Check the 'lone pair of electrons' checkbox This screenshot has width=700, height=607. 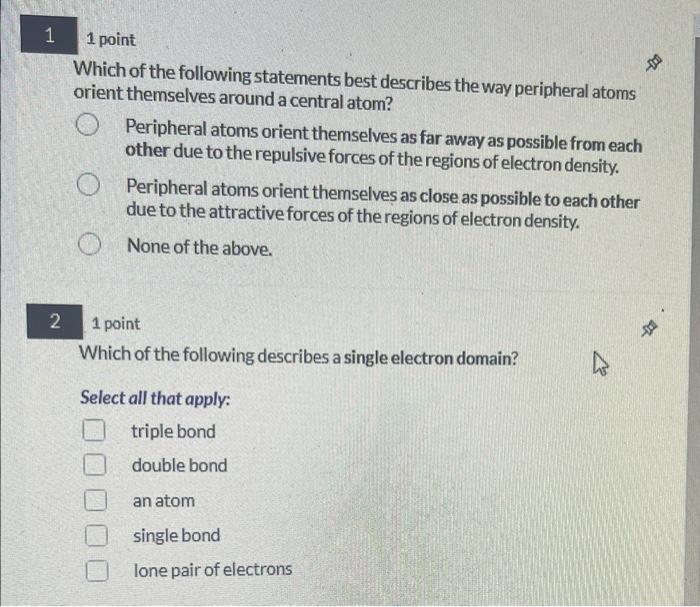[97, 570]
